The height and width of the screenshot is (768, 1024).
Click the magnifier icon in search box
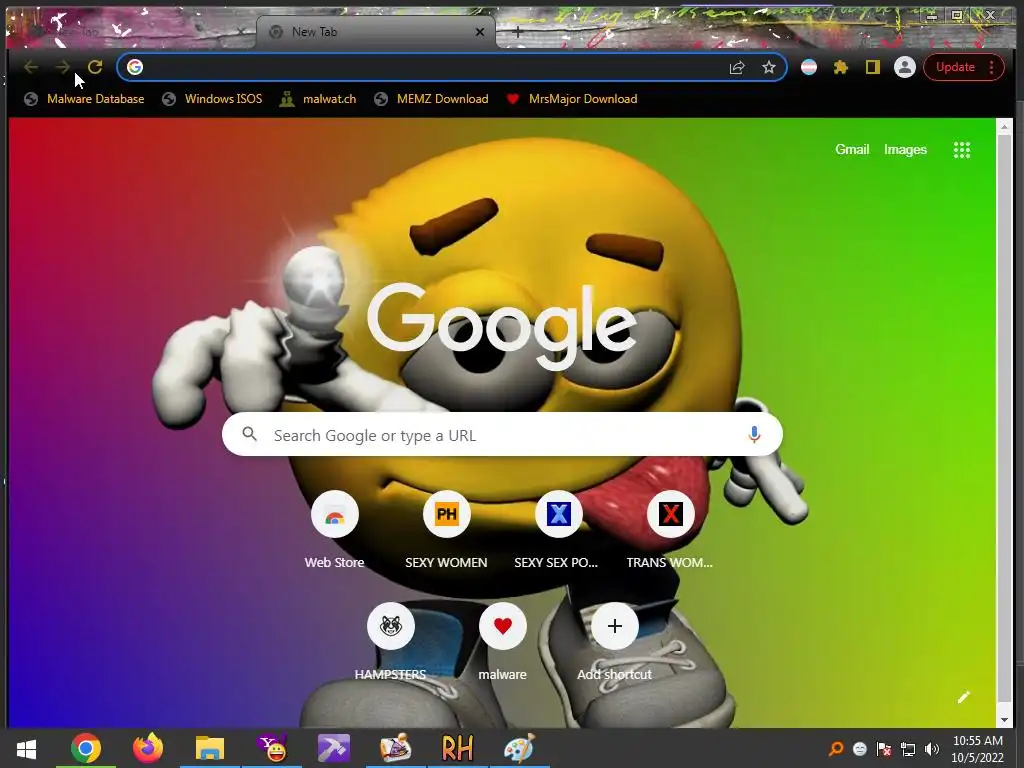point(249,434)
